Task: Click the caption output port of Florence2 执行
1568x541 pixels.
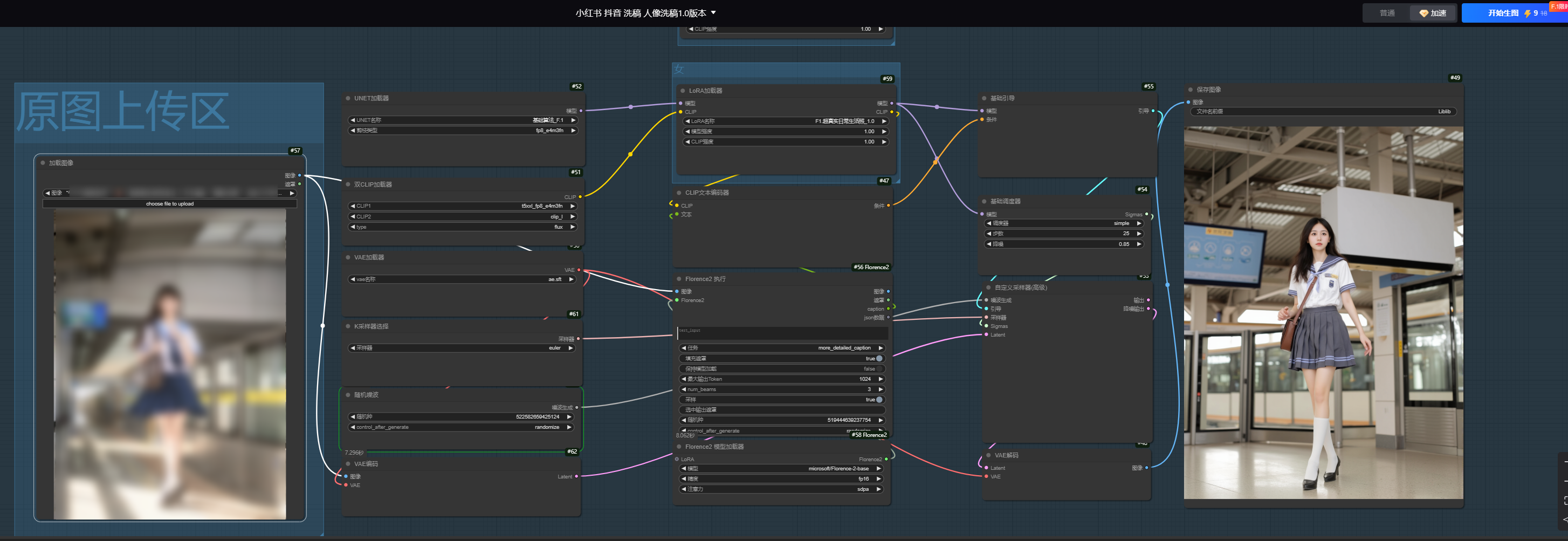Action: click(x=888, y=309)
